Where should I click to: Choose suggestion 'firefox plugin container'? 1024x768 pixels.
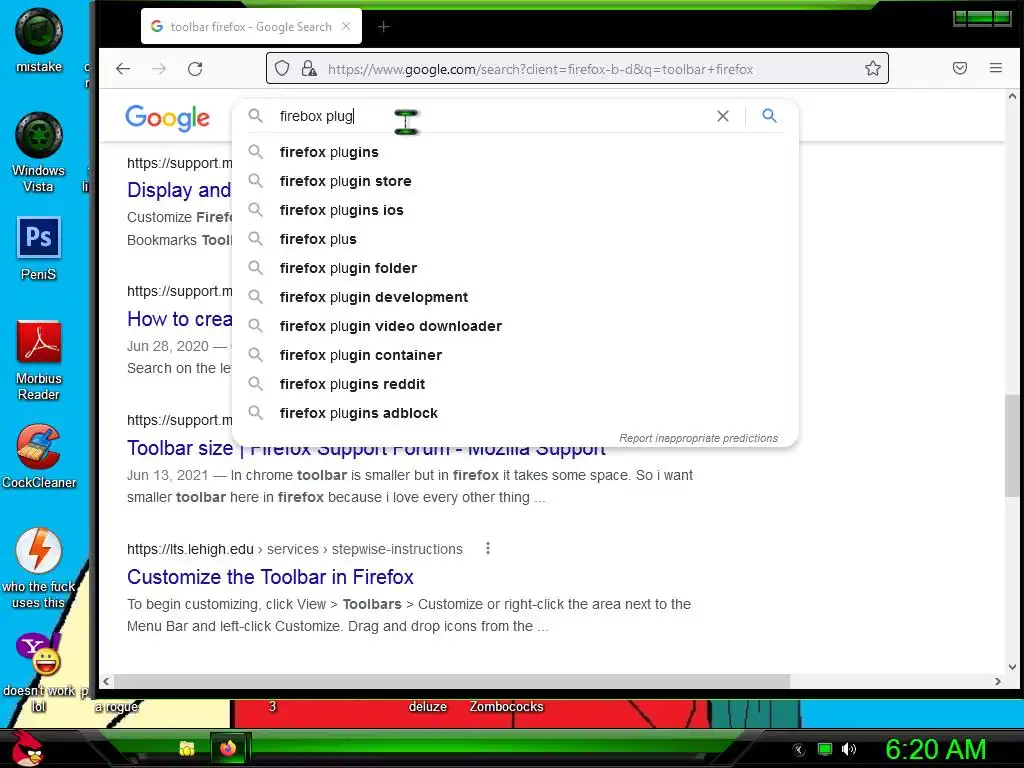[x=515, y=355]
